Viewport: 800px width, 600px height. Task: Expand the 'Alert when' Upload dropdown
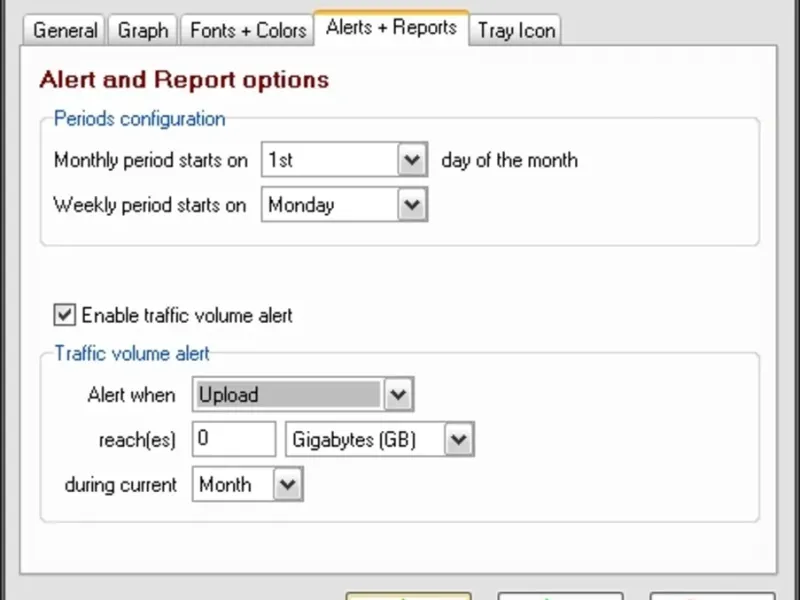398,395
